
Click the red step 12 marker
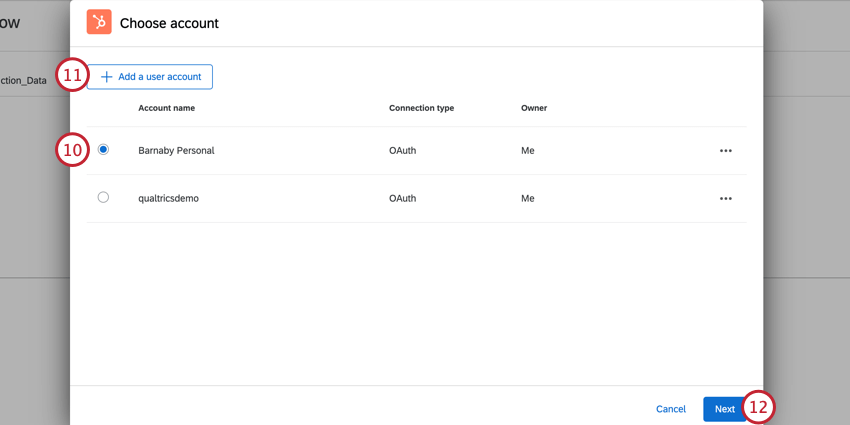[759, 408]
